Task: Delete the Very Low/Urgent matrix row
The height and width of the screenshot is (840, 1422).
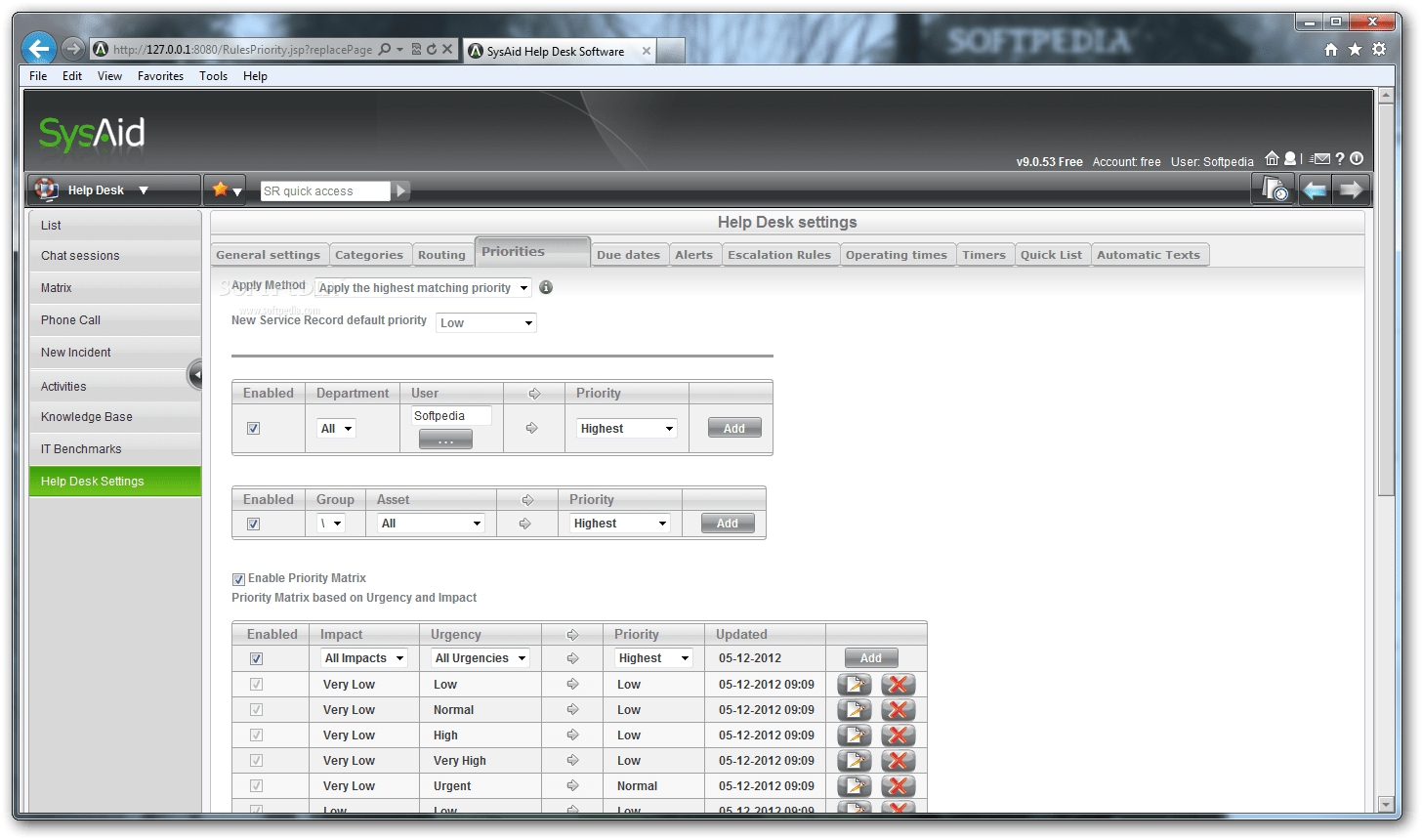Action: pyautogui.click(x=898, y=785)
